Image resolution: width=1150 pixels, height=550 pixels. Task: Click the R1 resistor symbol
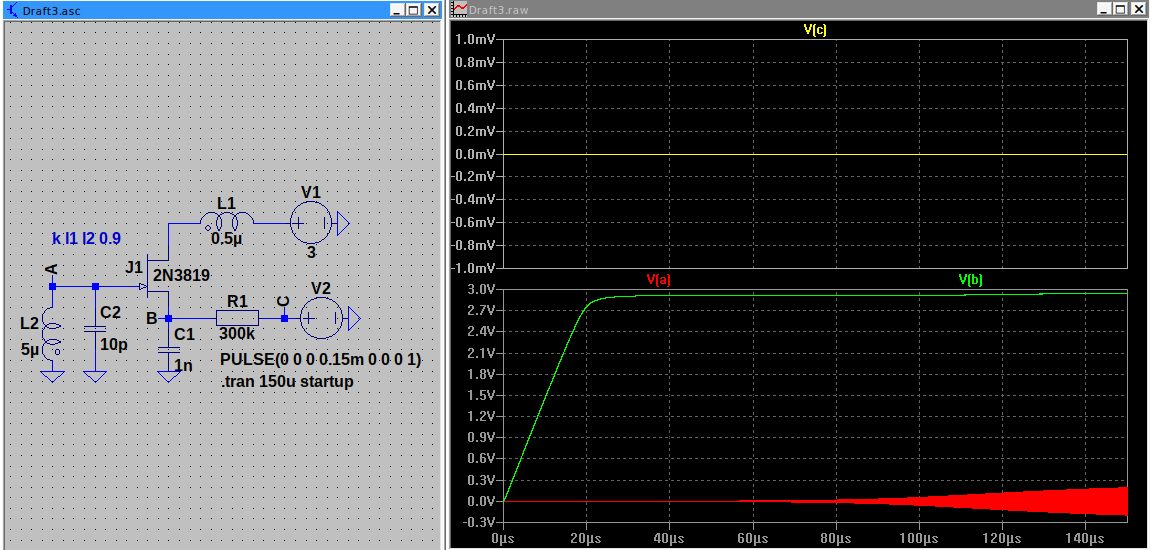pyautogui.click(x=237, y=318)
